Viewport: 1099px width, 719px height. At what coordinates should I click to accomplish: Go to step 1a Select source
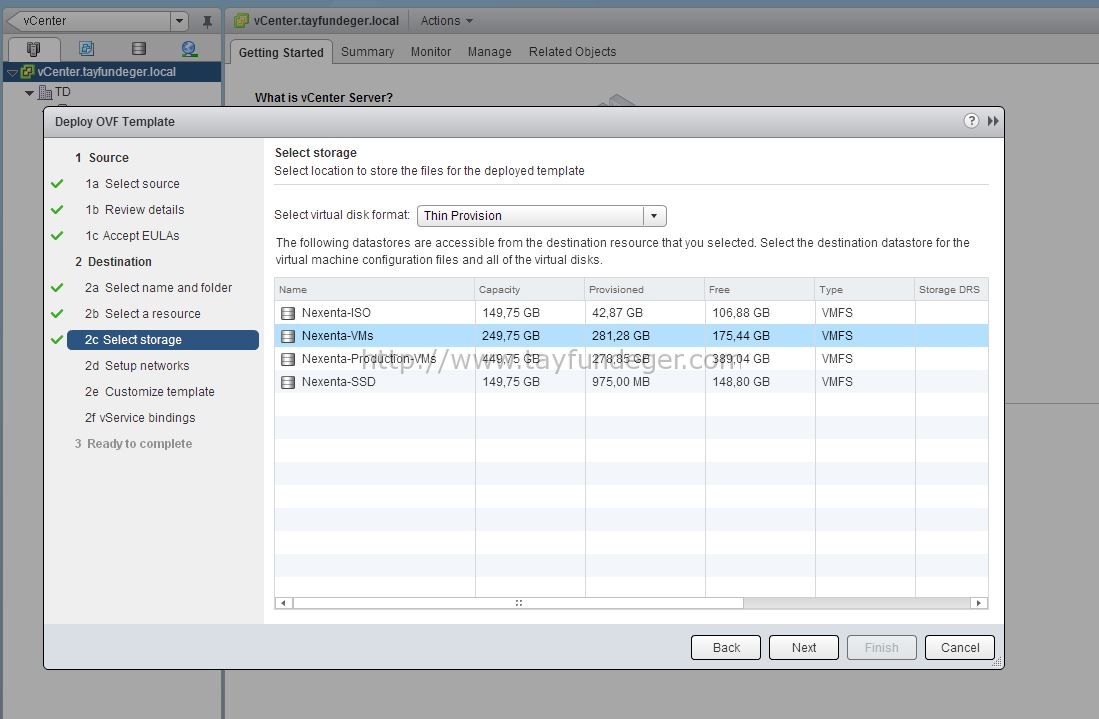pos(132,184)
